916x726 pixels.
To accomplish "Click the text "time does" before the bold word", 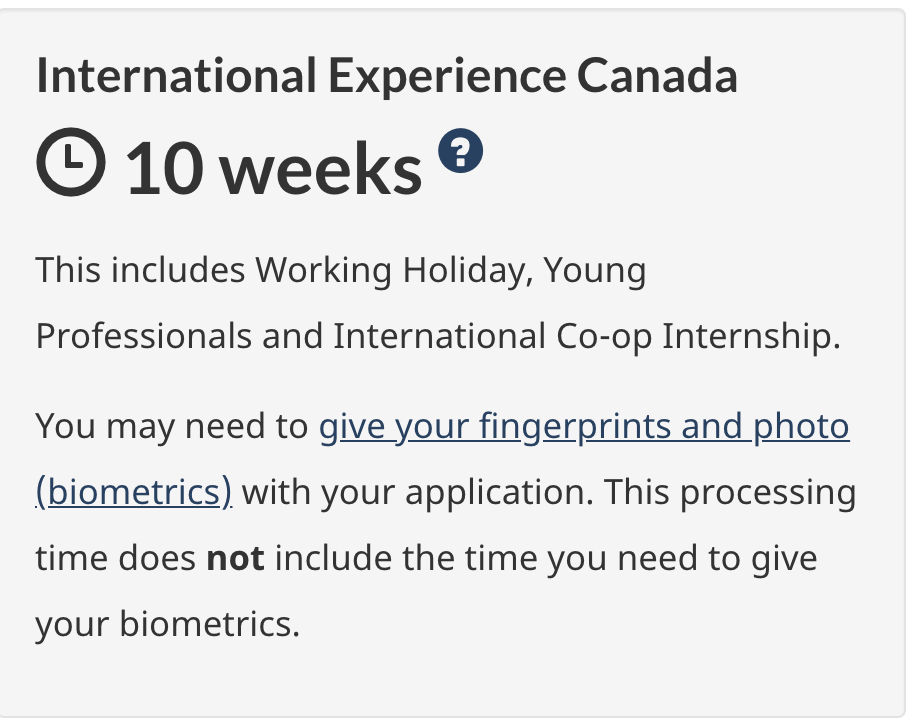I will click(x=116, y=558).
